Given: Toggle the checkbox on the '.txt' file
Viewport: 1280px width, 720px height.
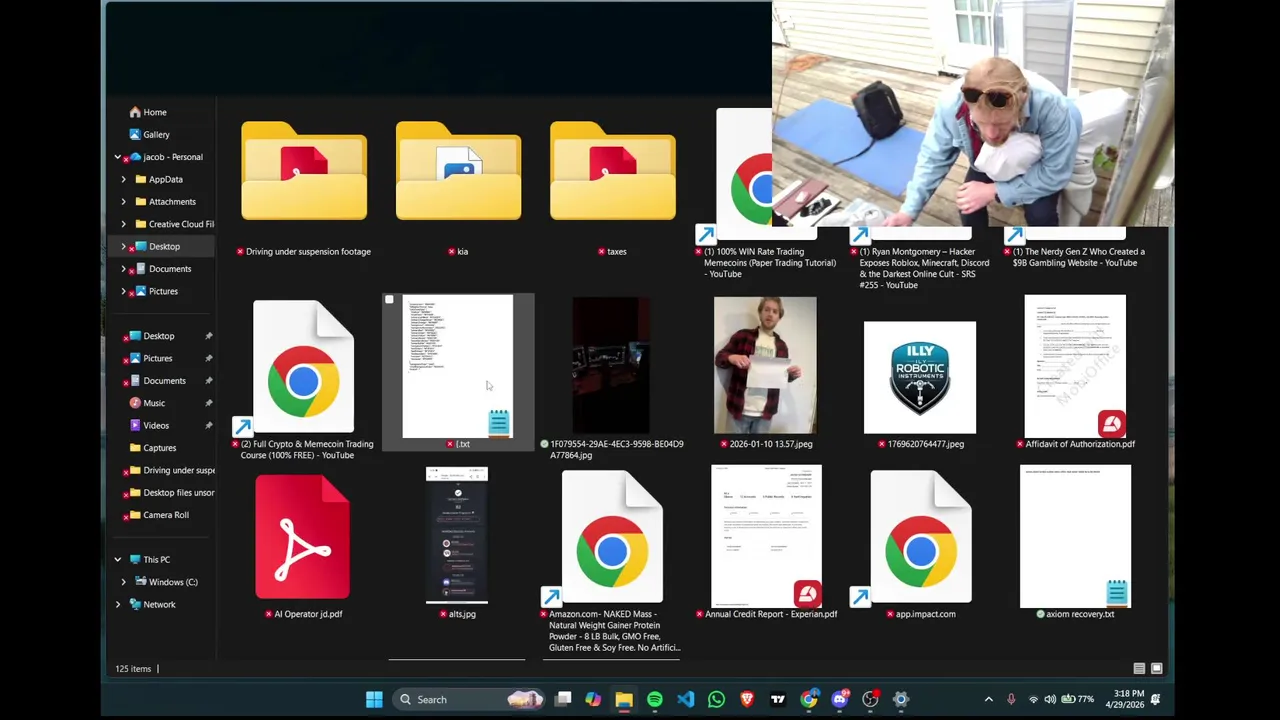Looking at the screenshot, I should tap(389, 300).
